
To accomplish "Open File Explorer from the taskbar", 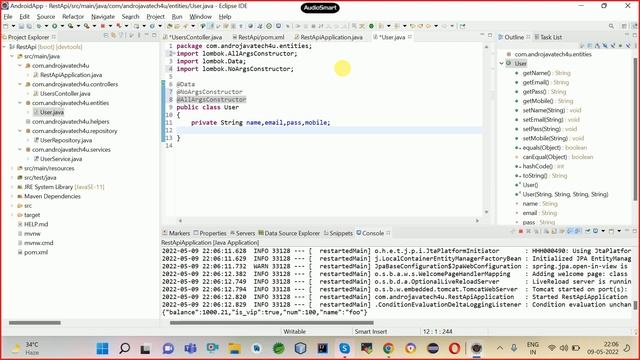I will (234, 348).
